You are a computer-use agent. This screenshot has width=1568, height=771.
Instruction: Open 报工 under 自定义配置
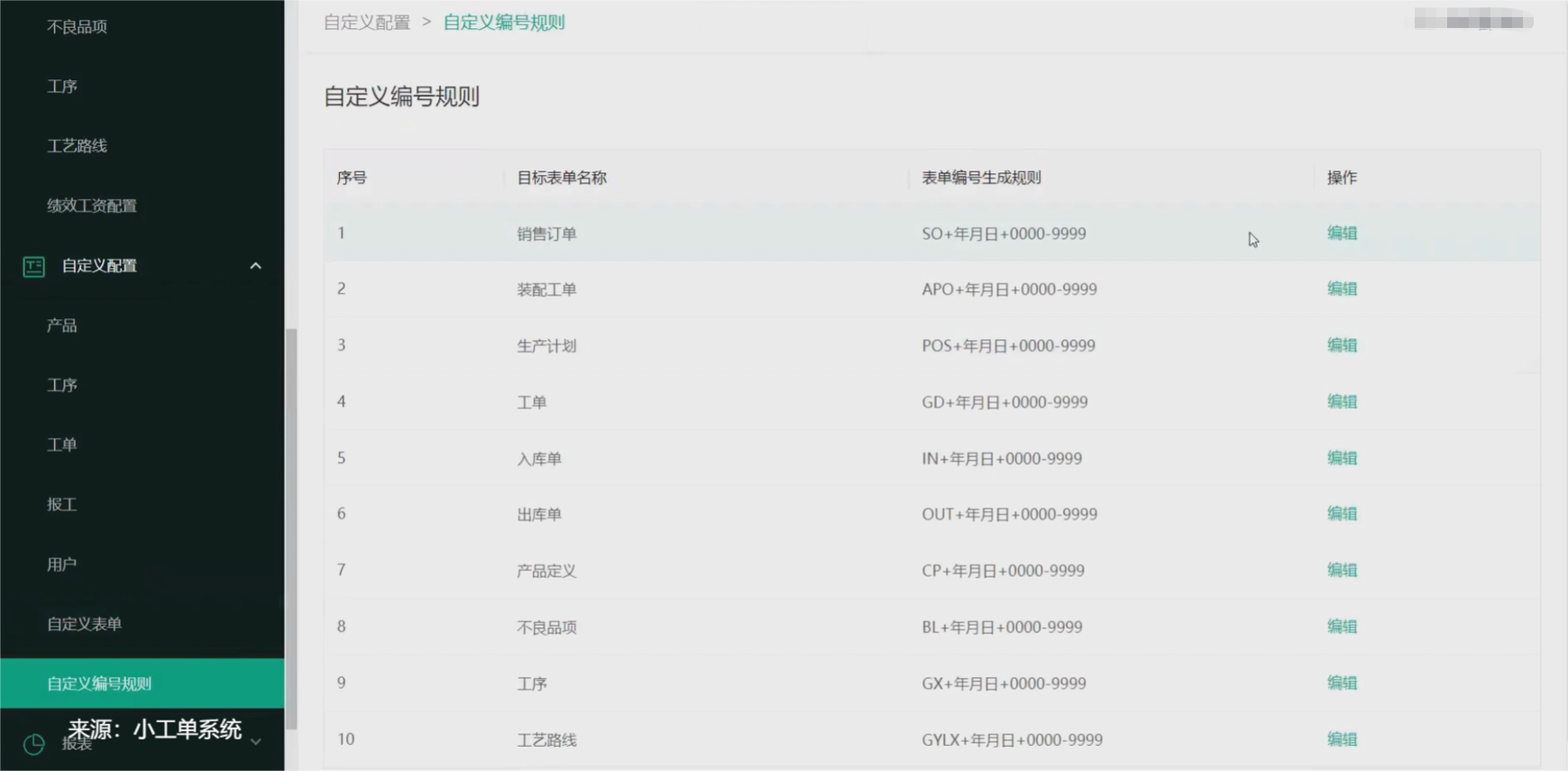pos(61,504)
